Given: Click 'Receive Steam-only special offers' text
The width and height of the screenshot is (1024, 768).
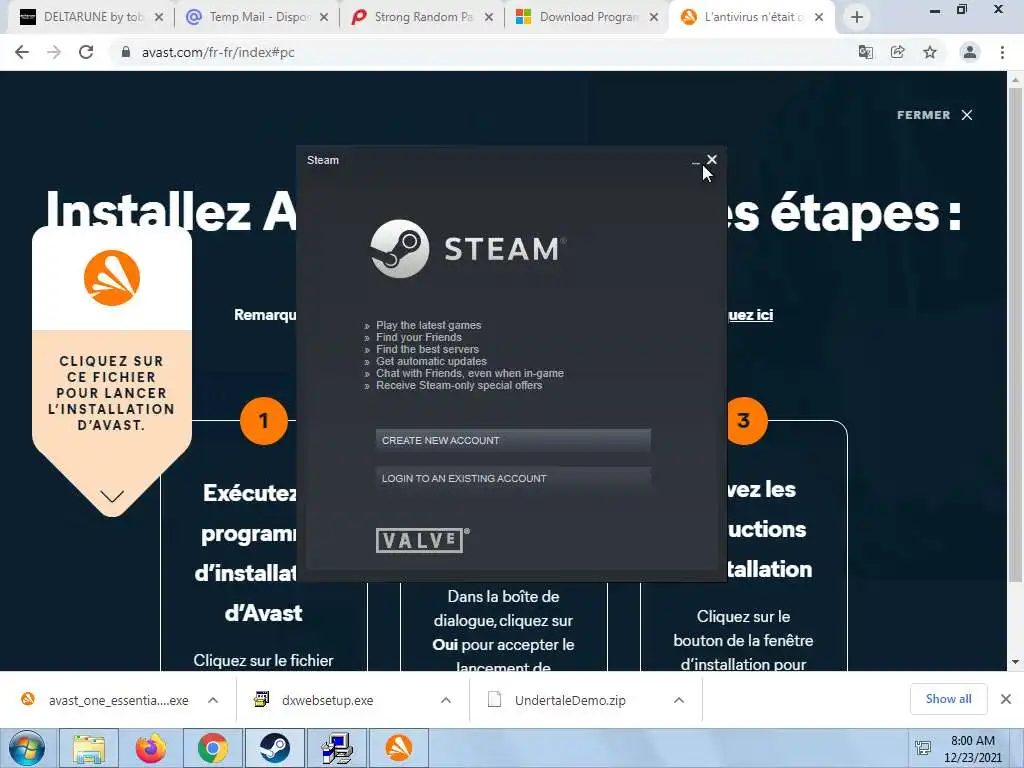Looking at the screenshot, I should click(x=459, y=385).
